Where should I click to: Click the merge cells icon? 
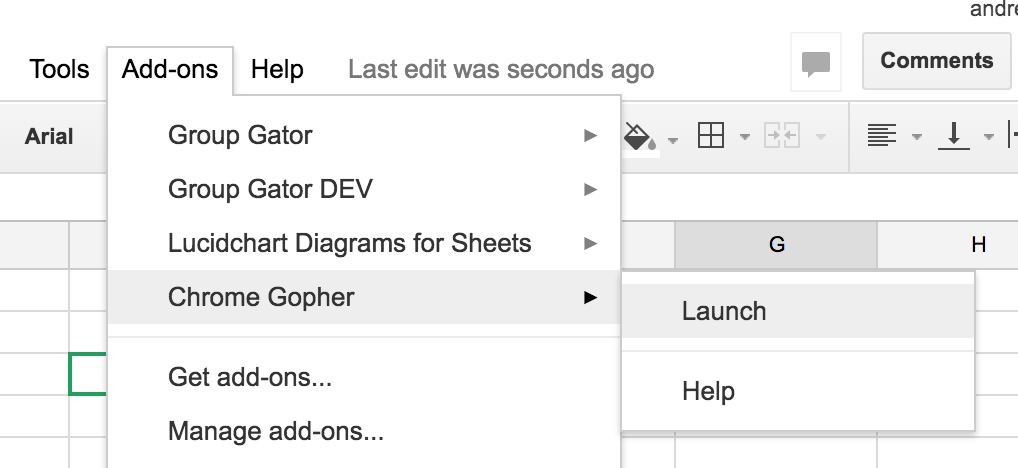tap(781, 137)
